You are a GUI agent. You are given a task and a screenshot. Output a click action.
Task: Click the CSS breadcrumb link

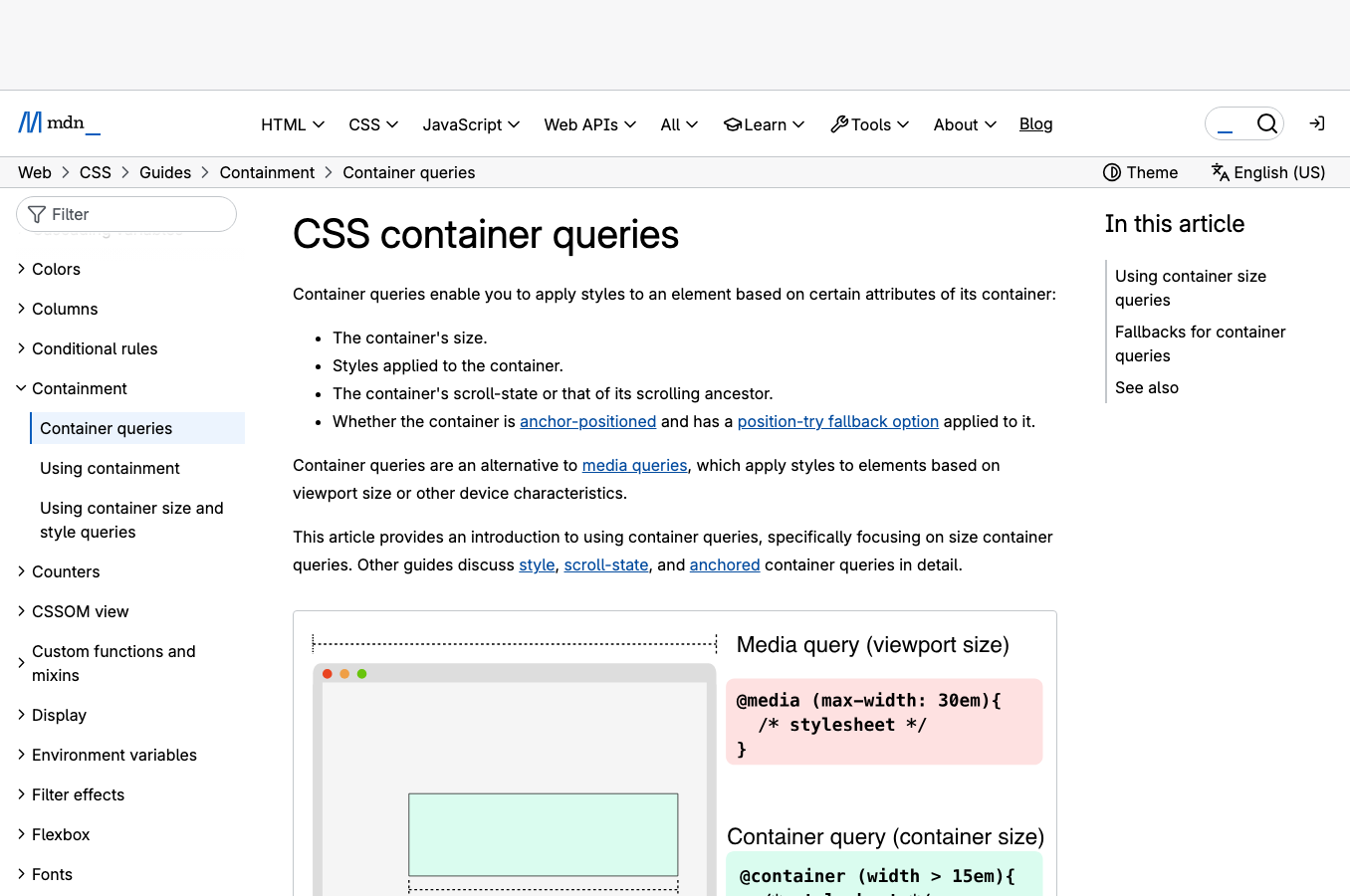click(96, 172)
